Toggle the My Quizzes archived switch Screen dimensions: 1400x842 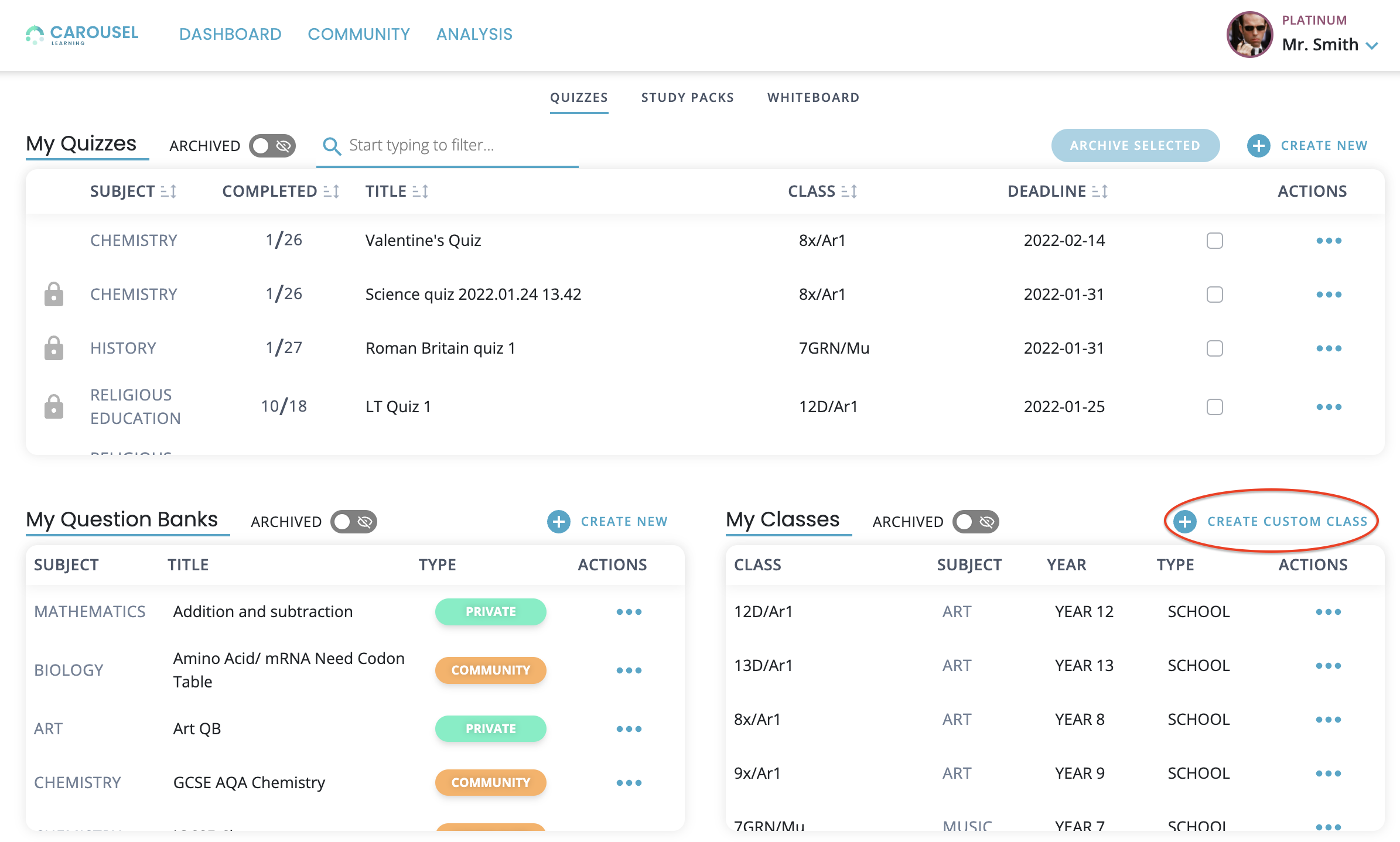point(272,146)
